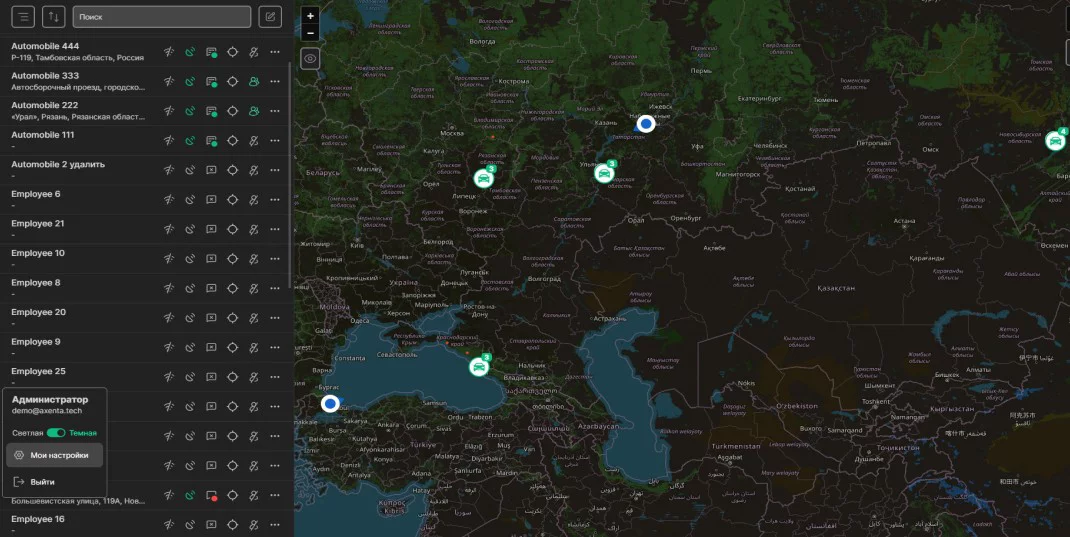Screen dimensions: 1070x537
Task: Click the blue location marker near Бургас
Action: [330, 404]
